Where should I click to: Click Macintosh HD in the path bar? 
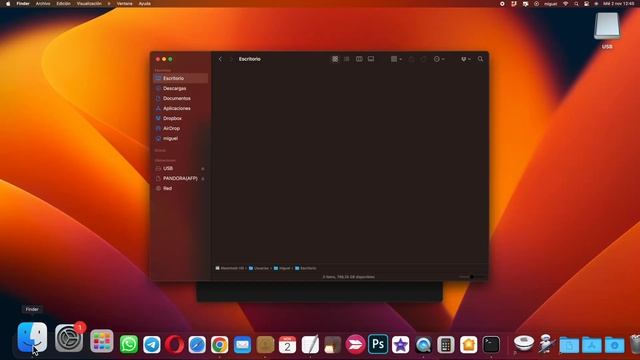[x=229, y=268]
